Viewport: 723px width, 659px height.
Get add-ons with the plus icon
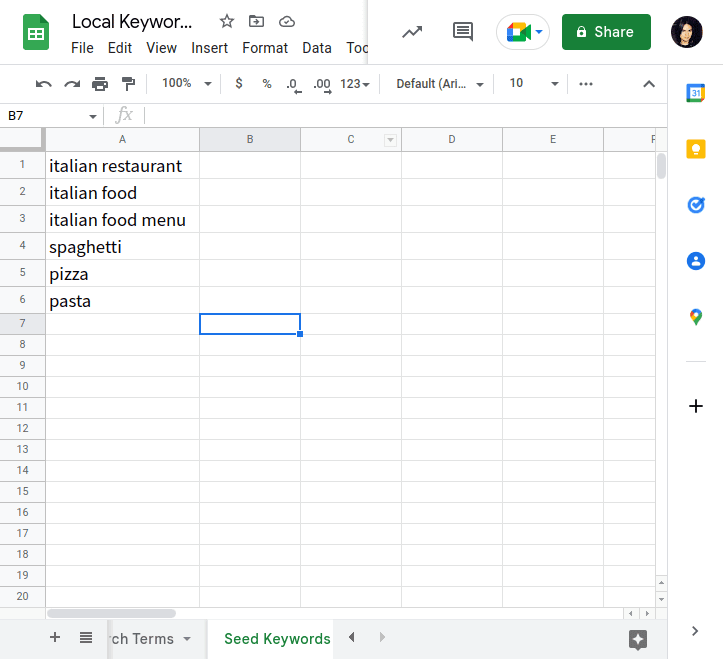tap(695, 406)
